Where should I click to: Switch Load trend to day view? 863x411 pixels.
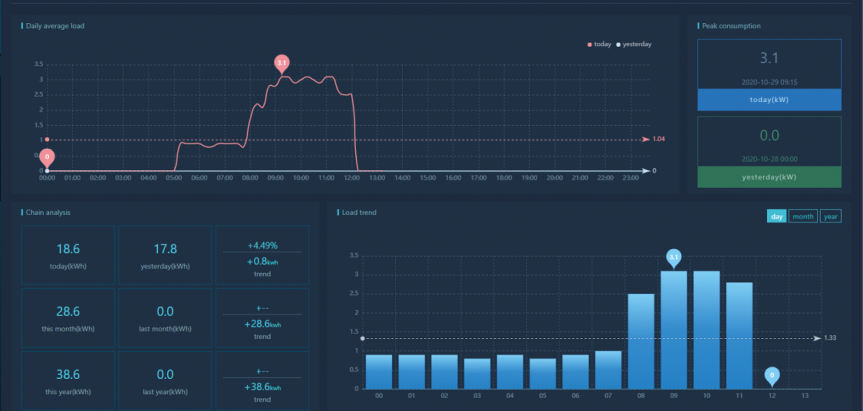(x=777, y=216)
